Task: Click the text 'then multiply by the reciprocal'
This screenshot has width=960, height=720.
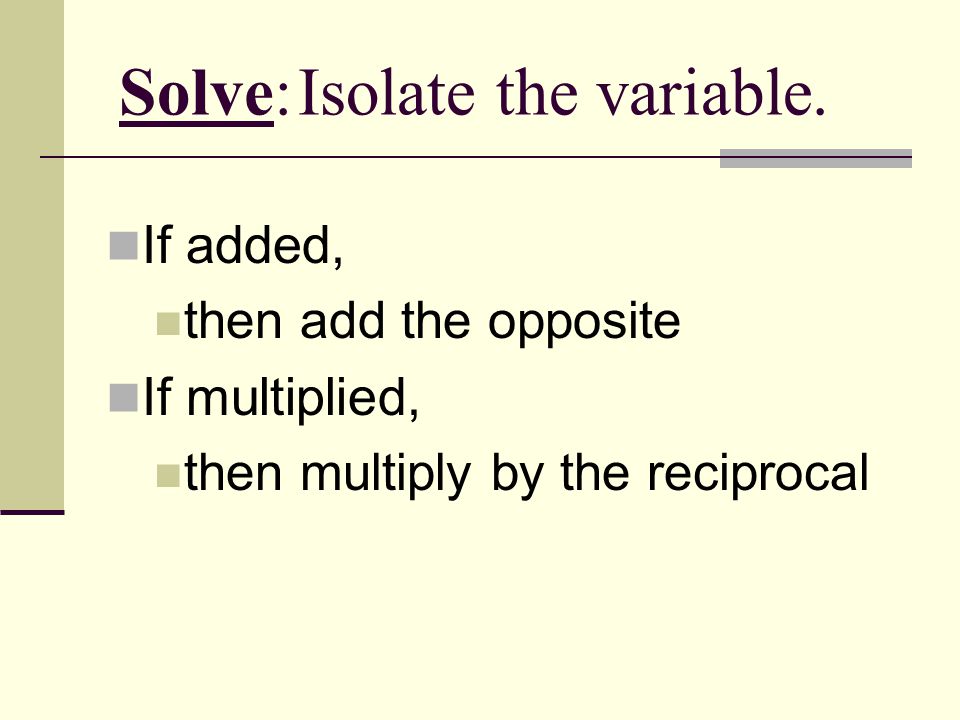Action: click(527, 473)
